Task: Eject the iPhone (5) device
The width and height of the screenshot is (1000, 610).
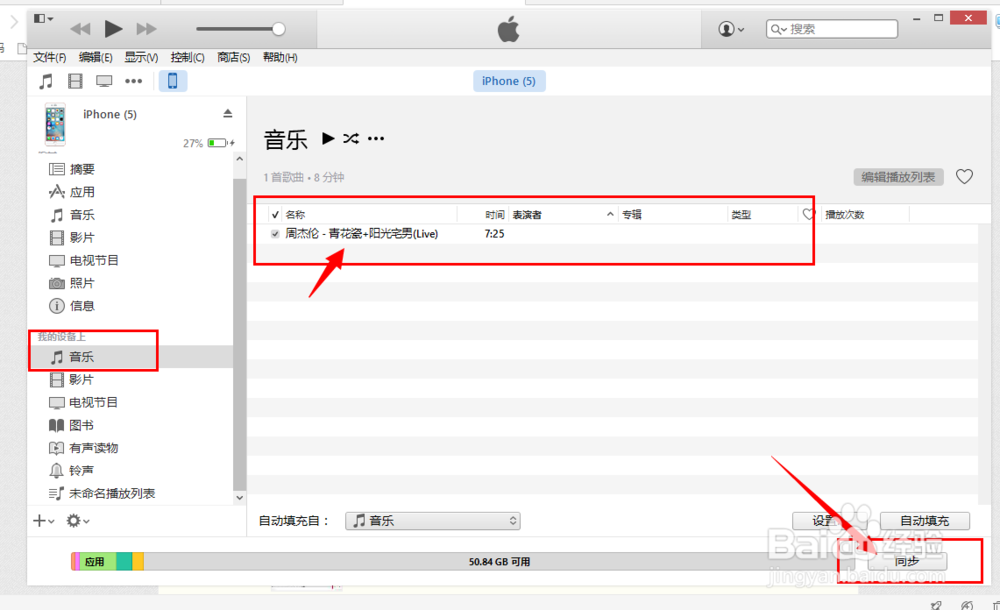Action: (228, 114)
